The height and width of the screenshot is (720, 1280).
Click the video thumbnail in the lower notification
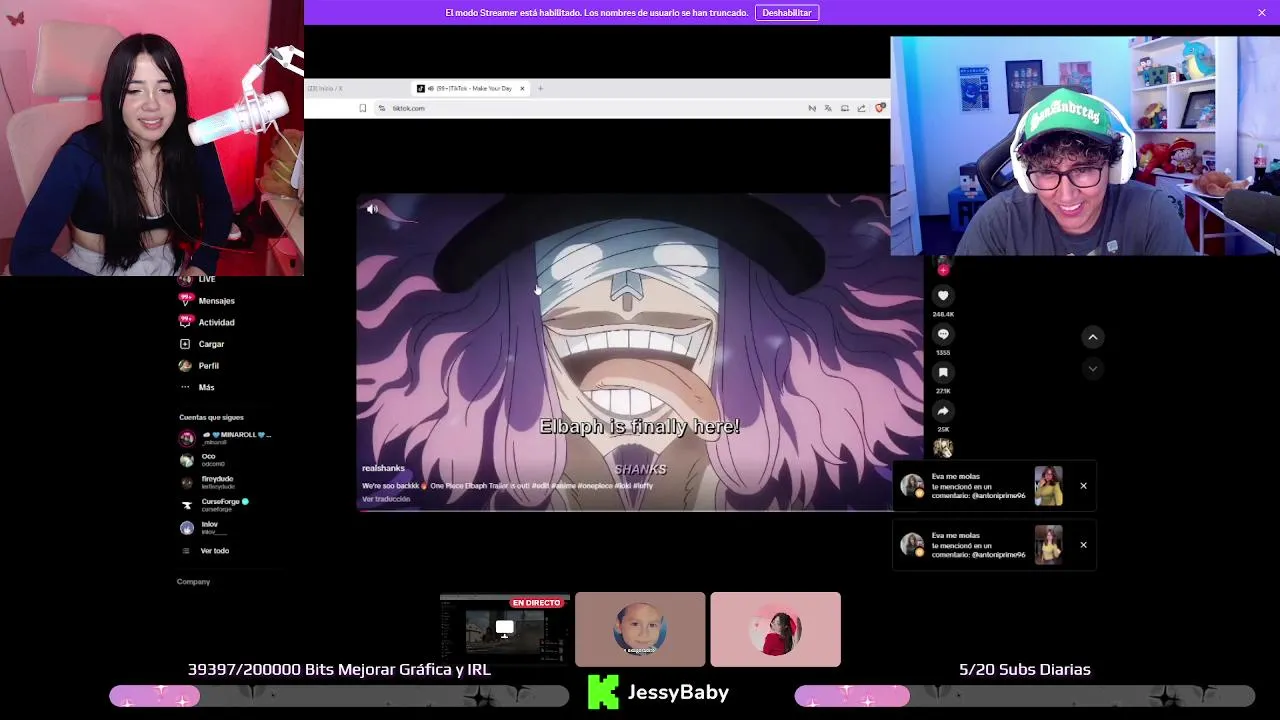(x=1048, y=545)
